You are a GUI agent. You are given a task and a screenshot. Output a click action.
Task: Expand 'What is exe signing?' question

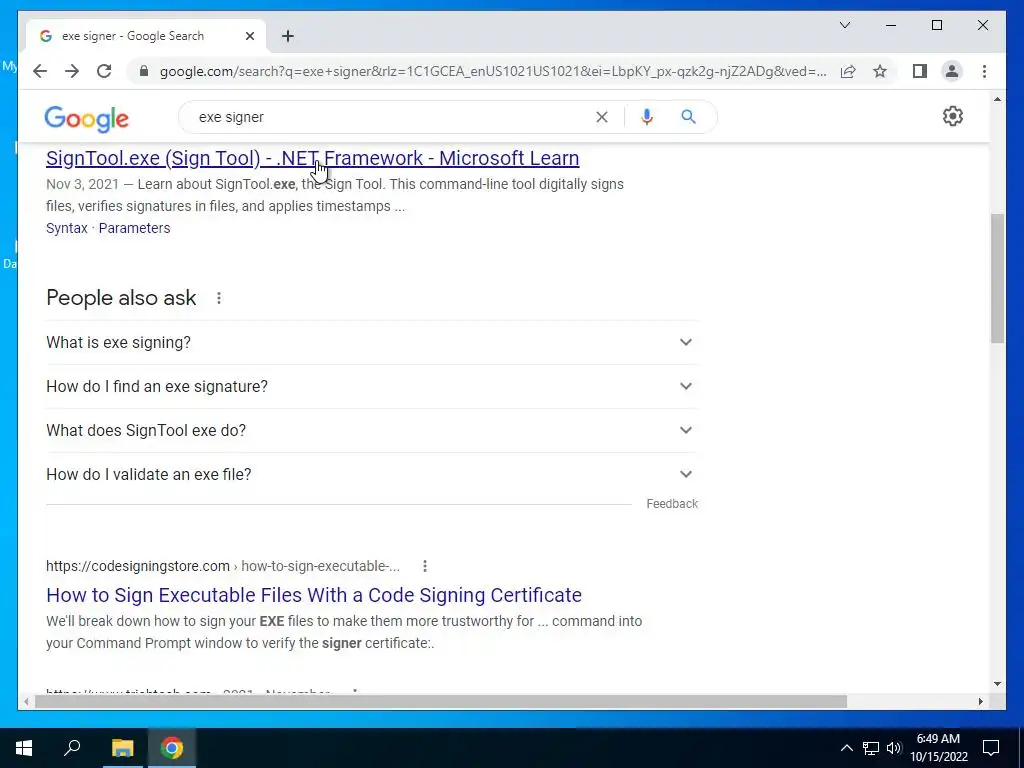pos(372,342)
